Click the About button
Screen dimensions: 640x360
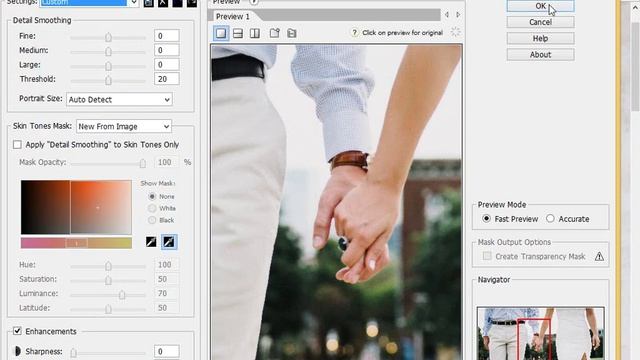tap(540, 55)
